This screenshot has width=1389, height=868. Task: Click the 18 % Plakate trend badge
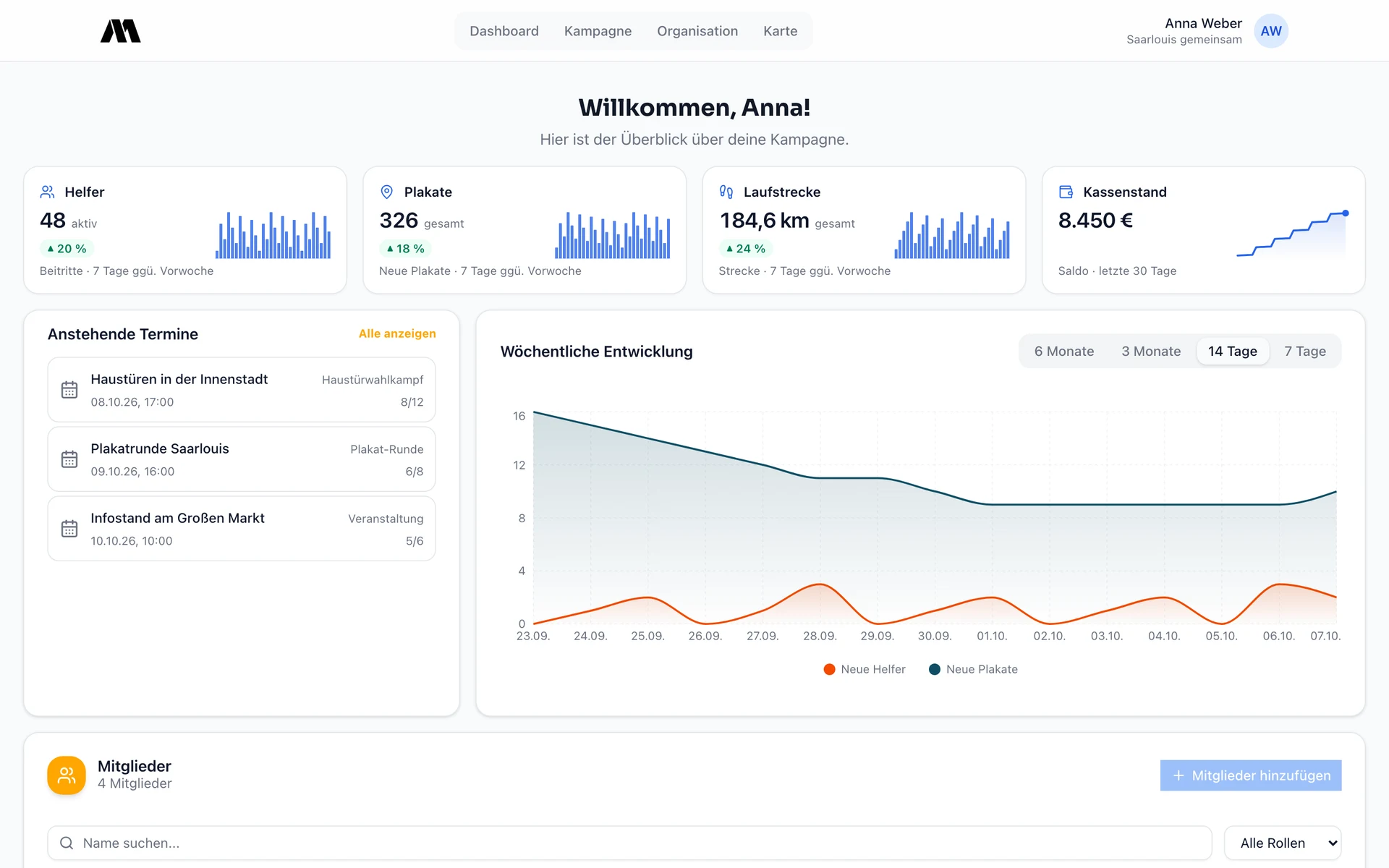(405, 249)
